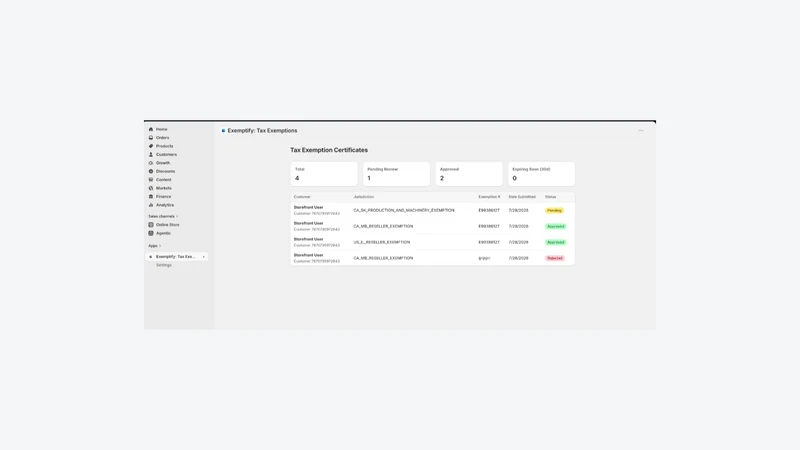Expand the Sales channels section chevron
Screen dimensions: 800x450
177,216
